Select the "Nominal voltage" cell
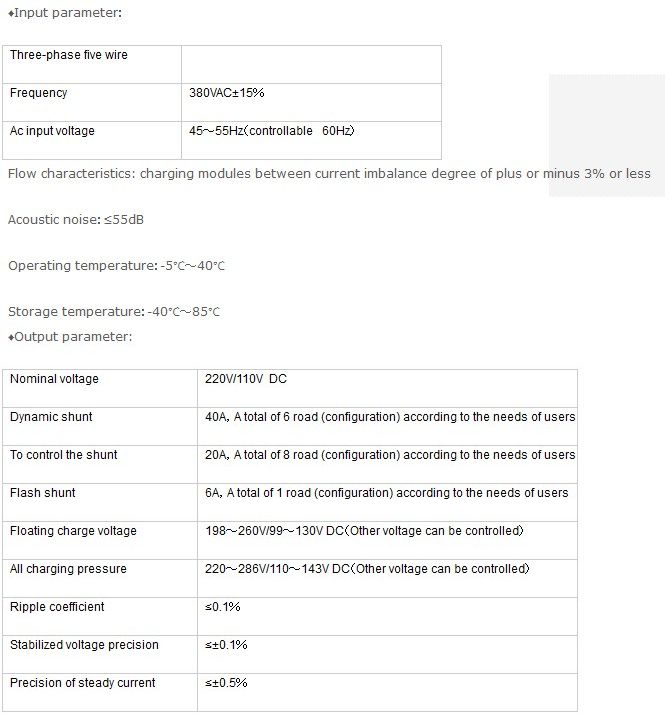665x716 pixels. click(x=54, y=379)
